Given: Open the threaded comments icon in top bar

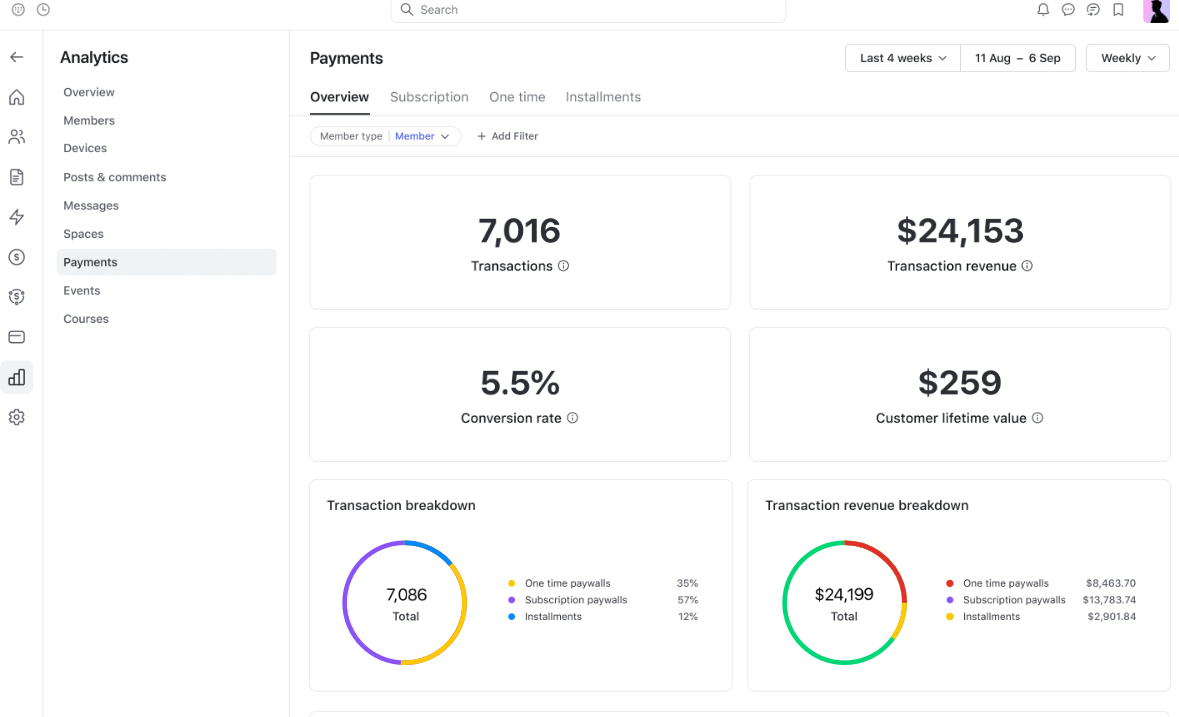Looking at the screenshot, I should tap(1093, 10).
